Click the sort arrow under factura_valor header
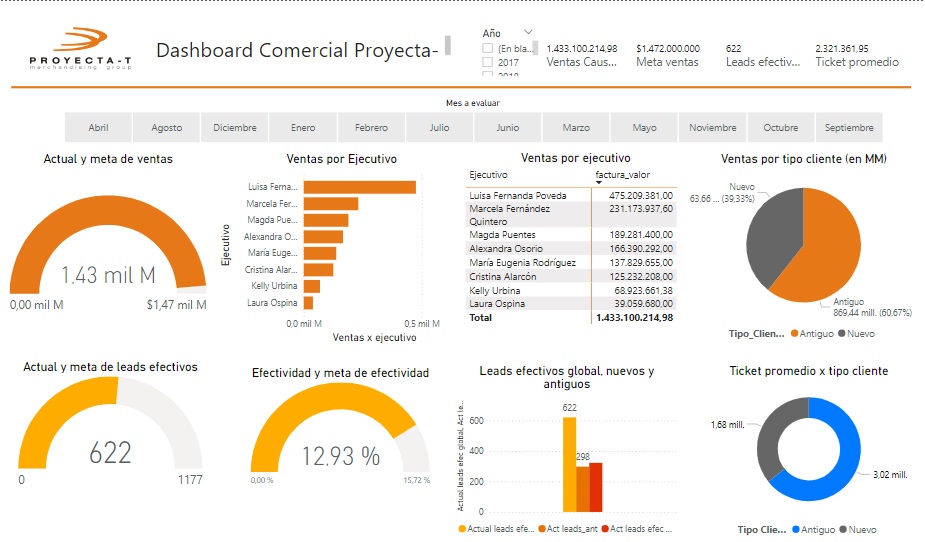 tap(598, 182)
